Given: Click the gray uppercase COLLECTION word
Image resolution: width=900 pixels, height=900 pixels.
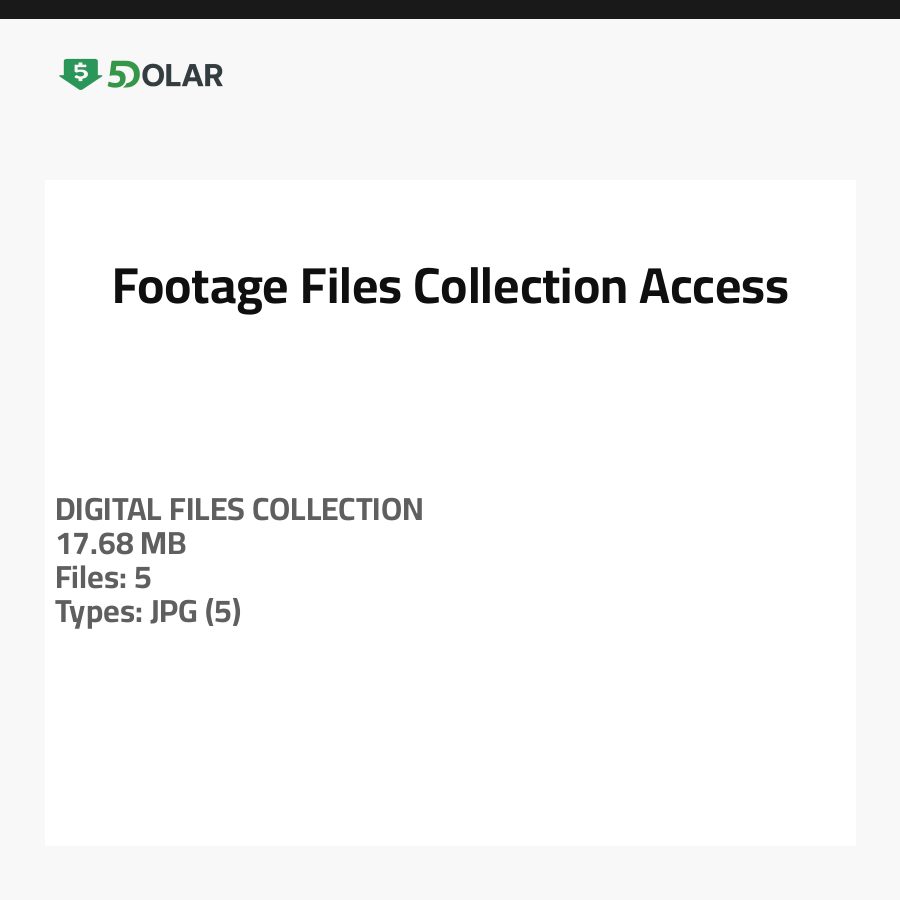Looking at the screenshot, I should pyautogui.click(x=337, y=510).
